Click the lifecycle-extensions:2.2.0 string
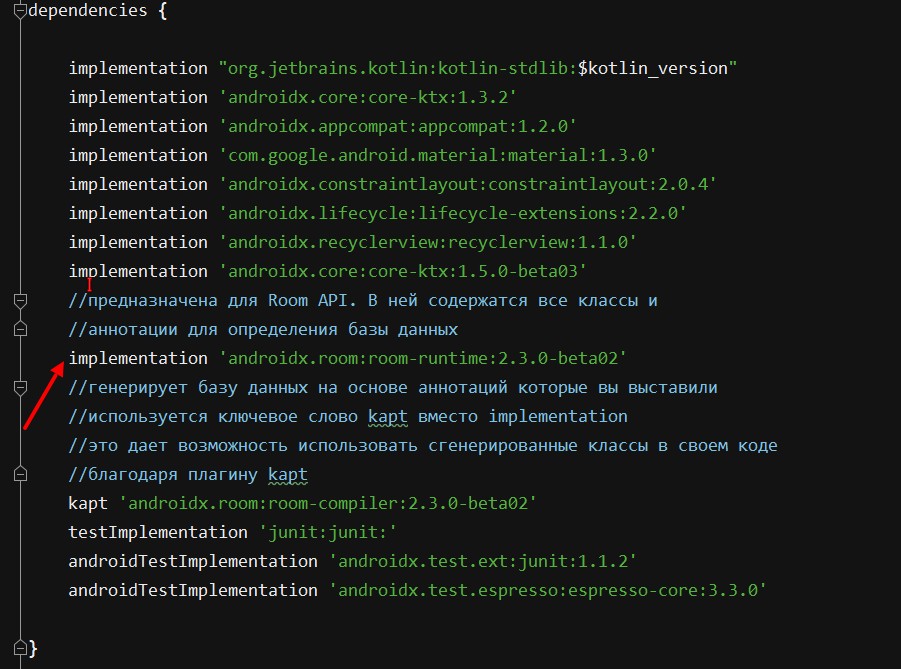Screen dimensions: 901x669 [452, 213]
